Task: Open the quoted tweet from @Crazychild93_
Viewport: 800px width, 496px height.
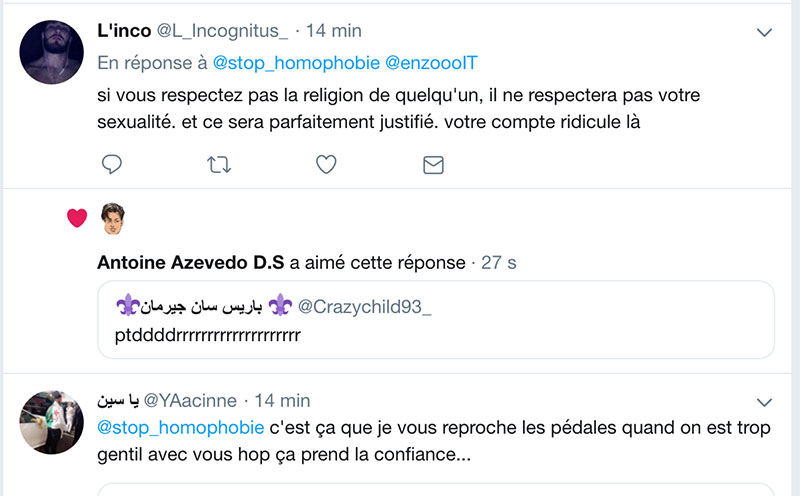Action: click(x=436, y=319)
